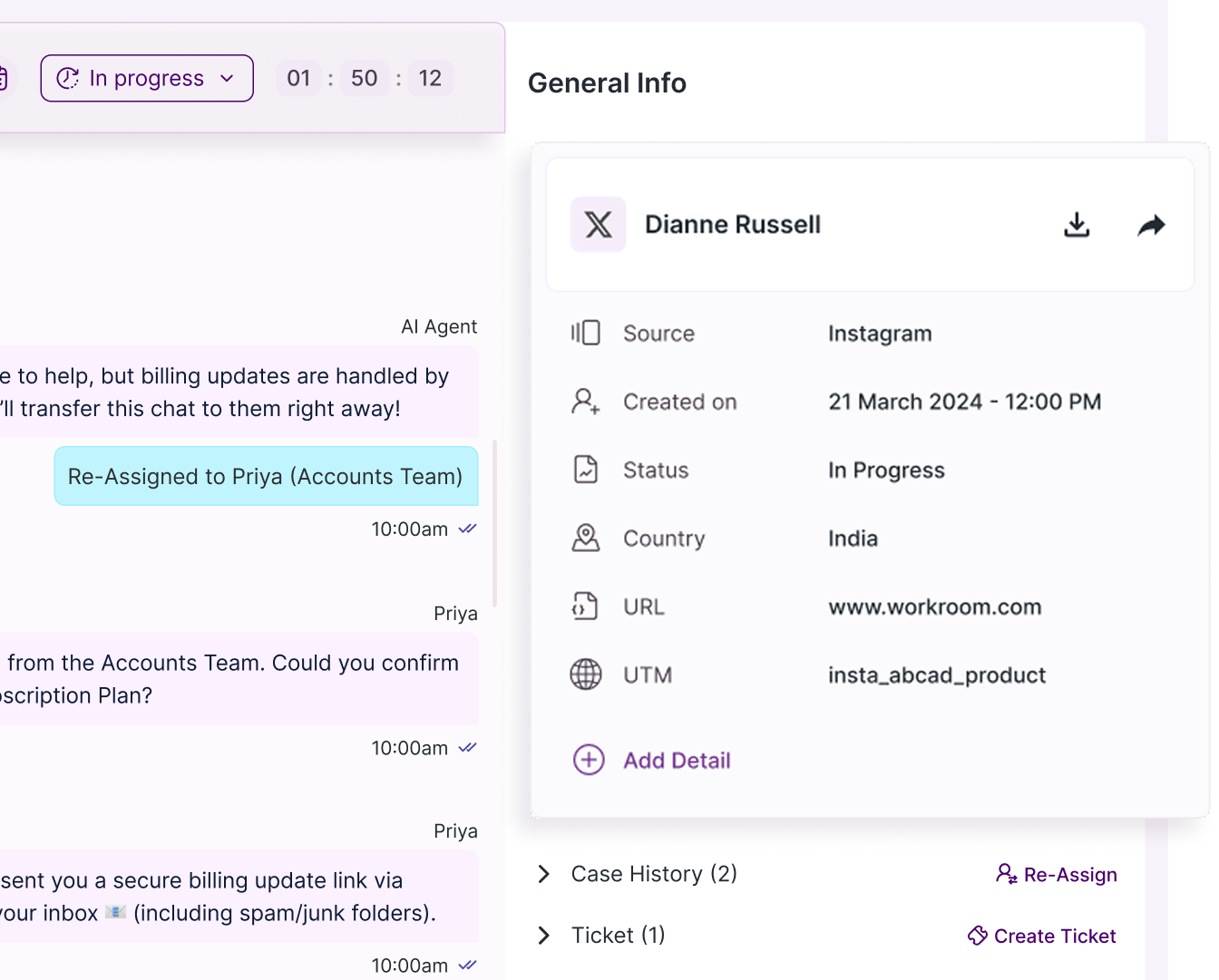This screenshot has height=980, width=1219.
Task: Click the chat scrollbar handle
Action: [494, 523]
